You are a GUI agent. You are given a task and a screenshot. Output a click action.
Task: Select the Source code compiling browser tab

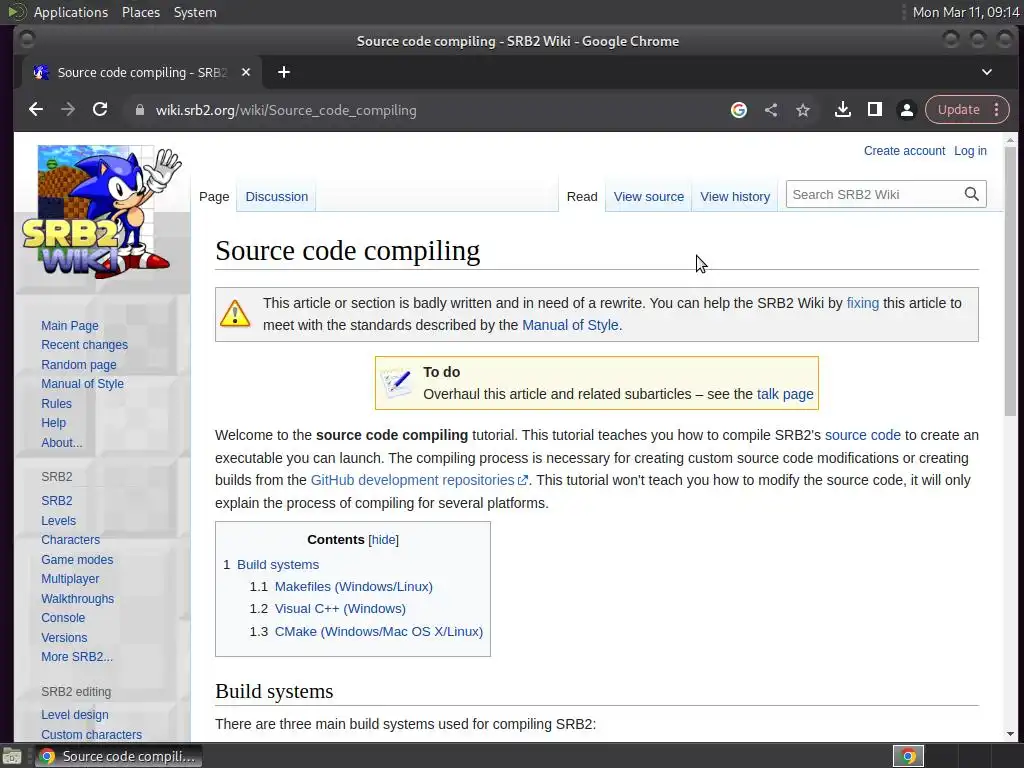[142, 72]
